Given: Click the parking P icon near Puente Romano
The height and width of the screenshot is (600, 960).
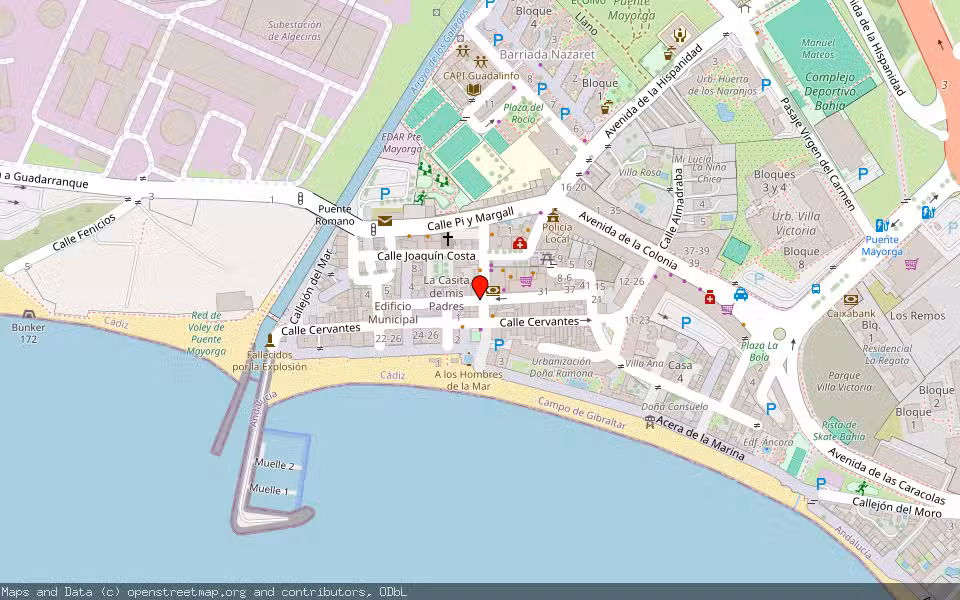Looking at the screenshot, I should click(384, 194).
